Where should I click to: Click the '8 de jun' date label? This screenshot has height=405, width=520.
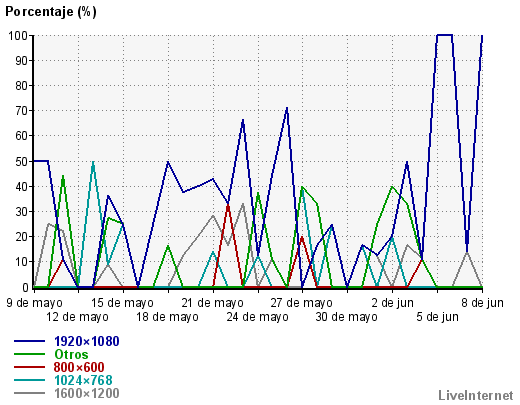pos(482,303)
